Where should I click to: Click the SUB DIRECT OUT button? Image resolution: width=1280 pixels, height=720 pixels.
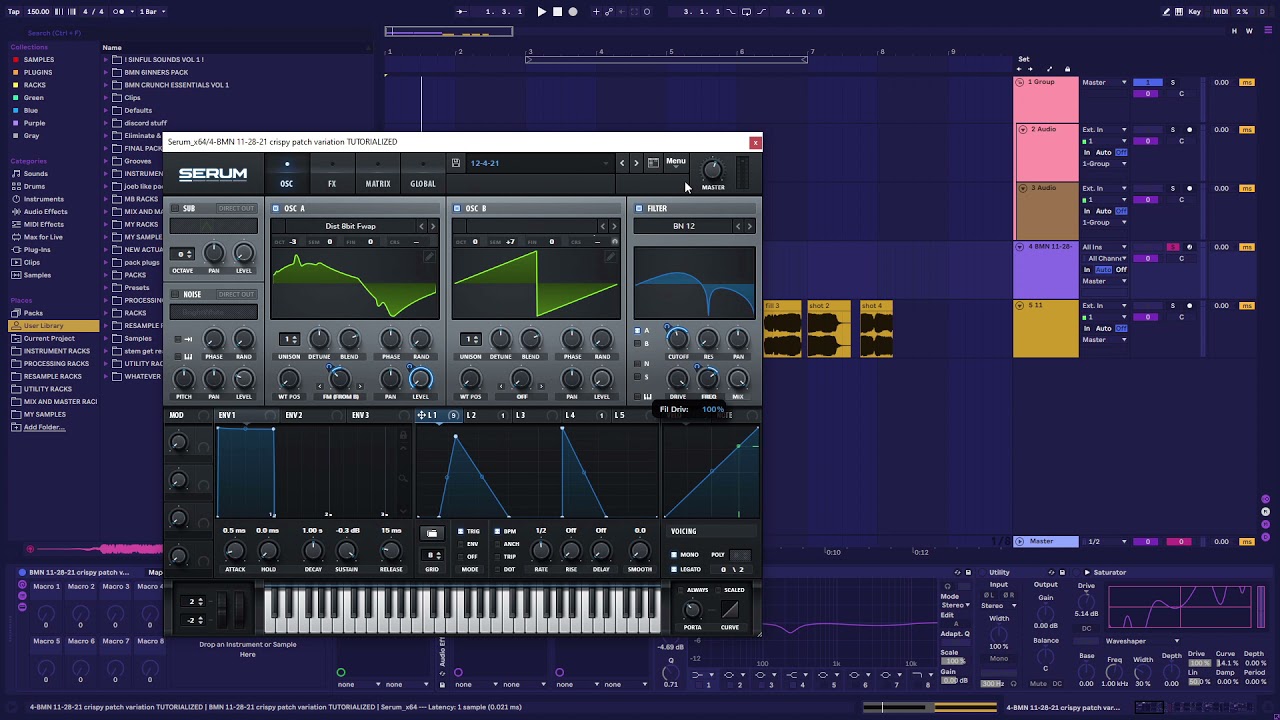point(236,208)
